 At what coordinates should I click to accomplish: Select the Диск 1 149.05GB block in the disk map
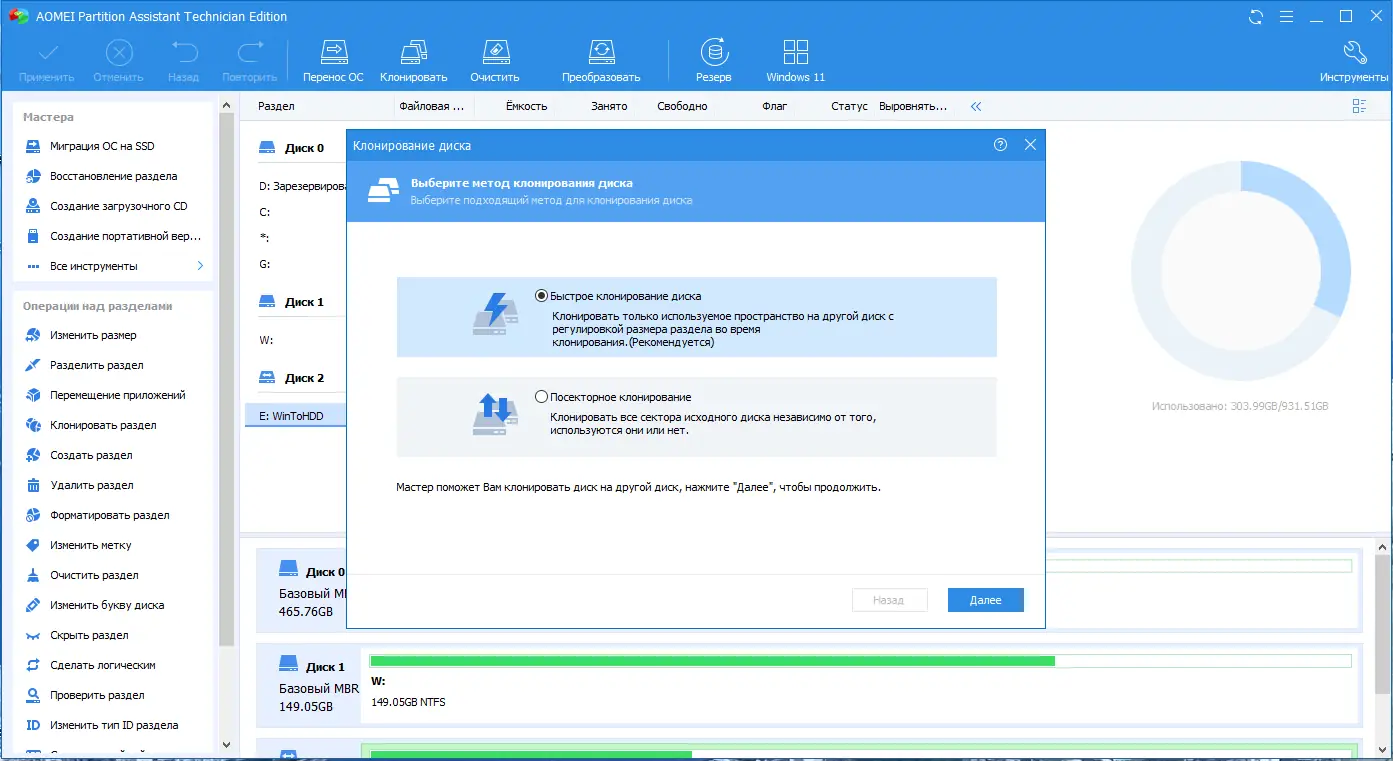click(310, 686)
